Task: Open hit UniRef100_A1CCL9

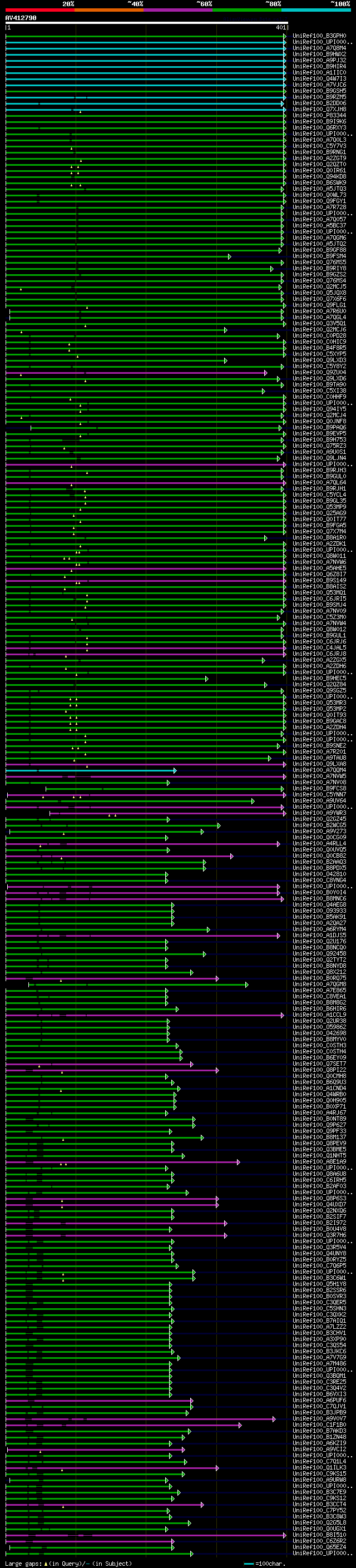Action: point(319,1015)
